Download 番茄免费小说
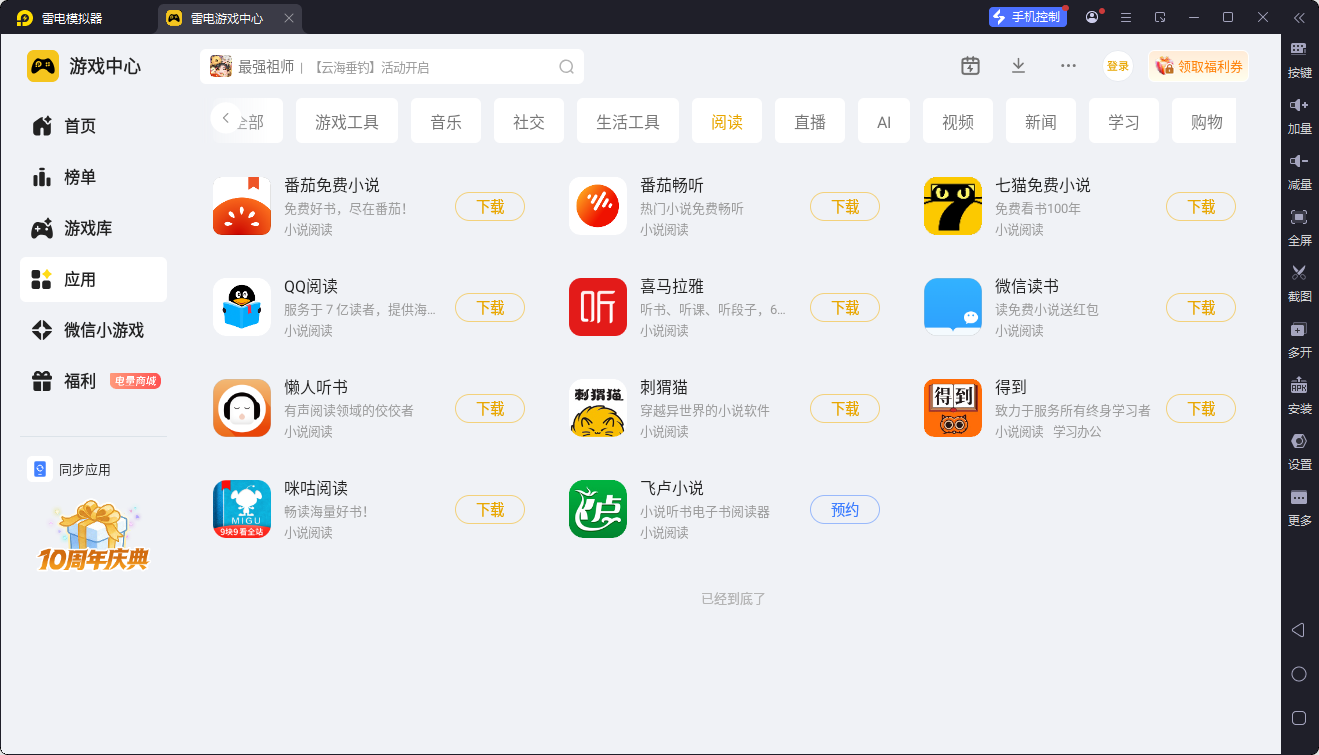This screenshot has height=755, width=1319. [490, 207]
